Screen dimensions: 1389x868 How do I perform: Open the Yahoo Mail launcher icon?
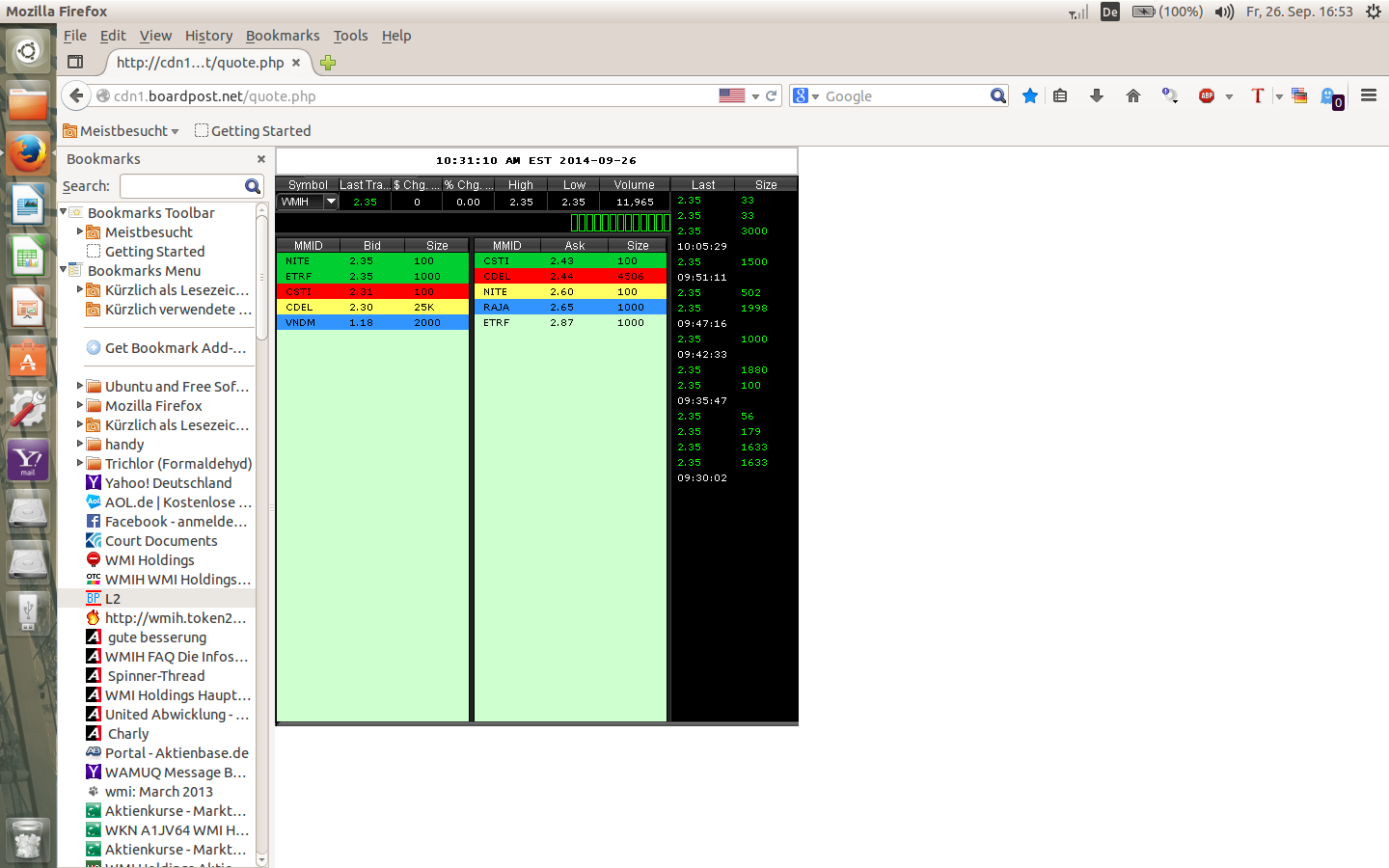tap(28, 462)
